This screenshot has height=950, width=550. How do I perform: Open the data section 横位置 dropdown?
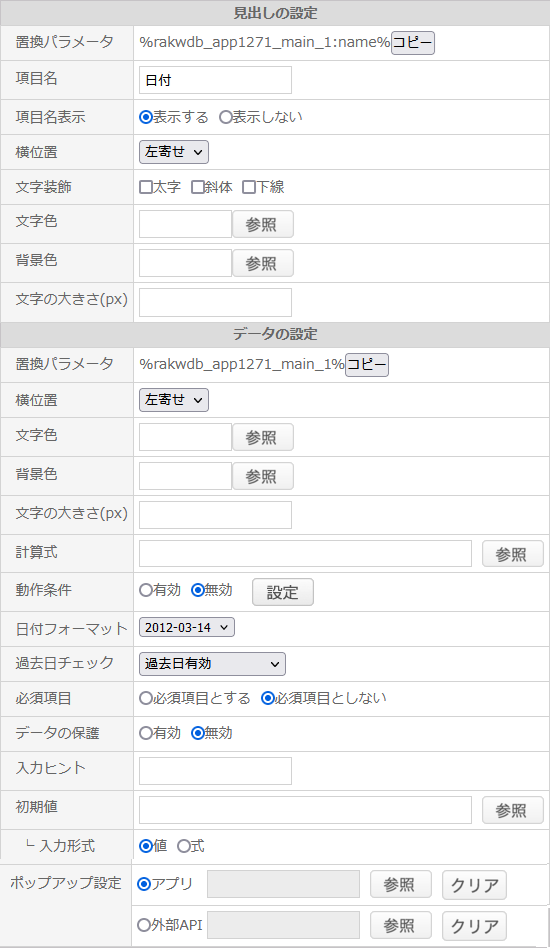(174, 400)
